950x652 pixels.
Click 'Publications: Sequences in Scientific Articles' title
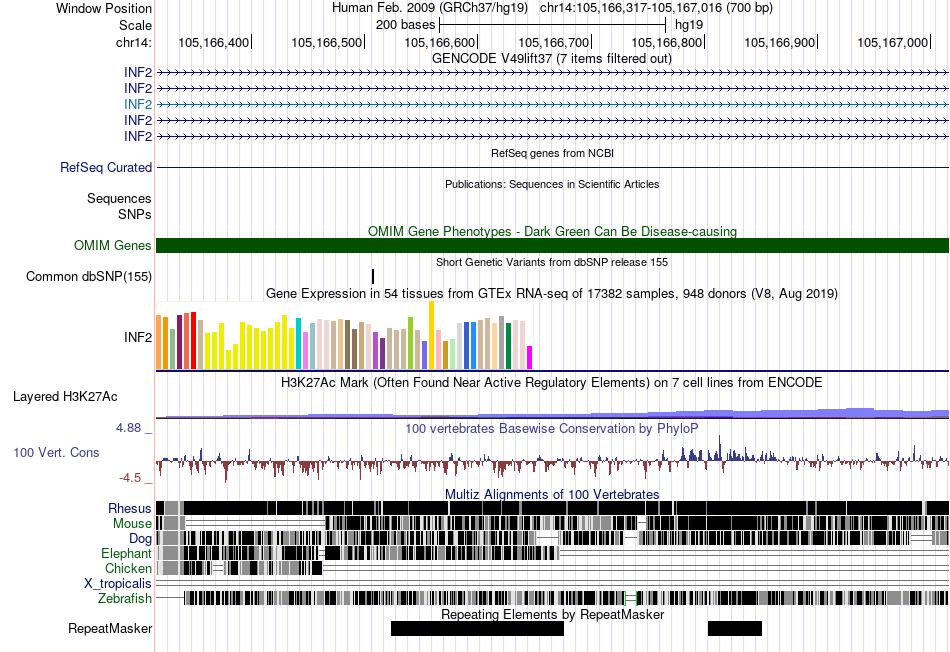(552, 184)
